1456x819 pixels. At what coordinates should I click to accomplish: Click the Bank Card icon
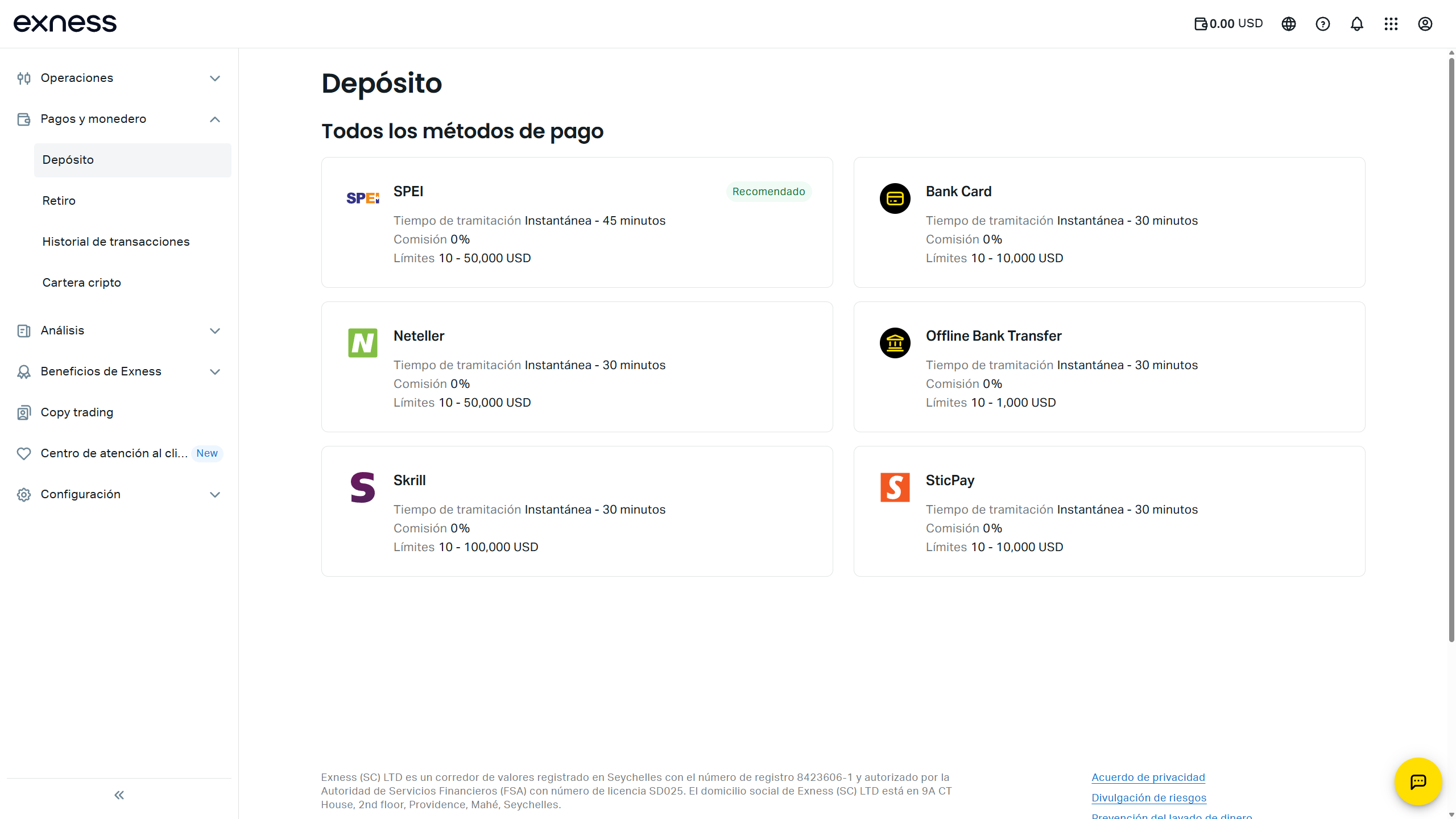(895, 198)
